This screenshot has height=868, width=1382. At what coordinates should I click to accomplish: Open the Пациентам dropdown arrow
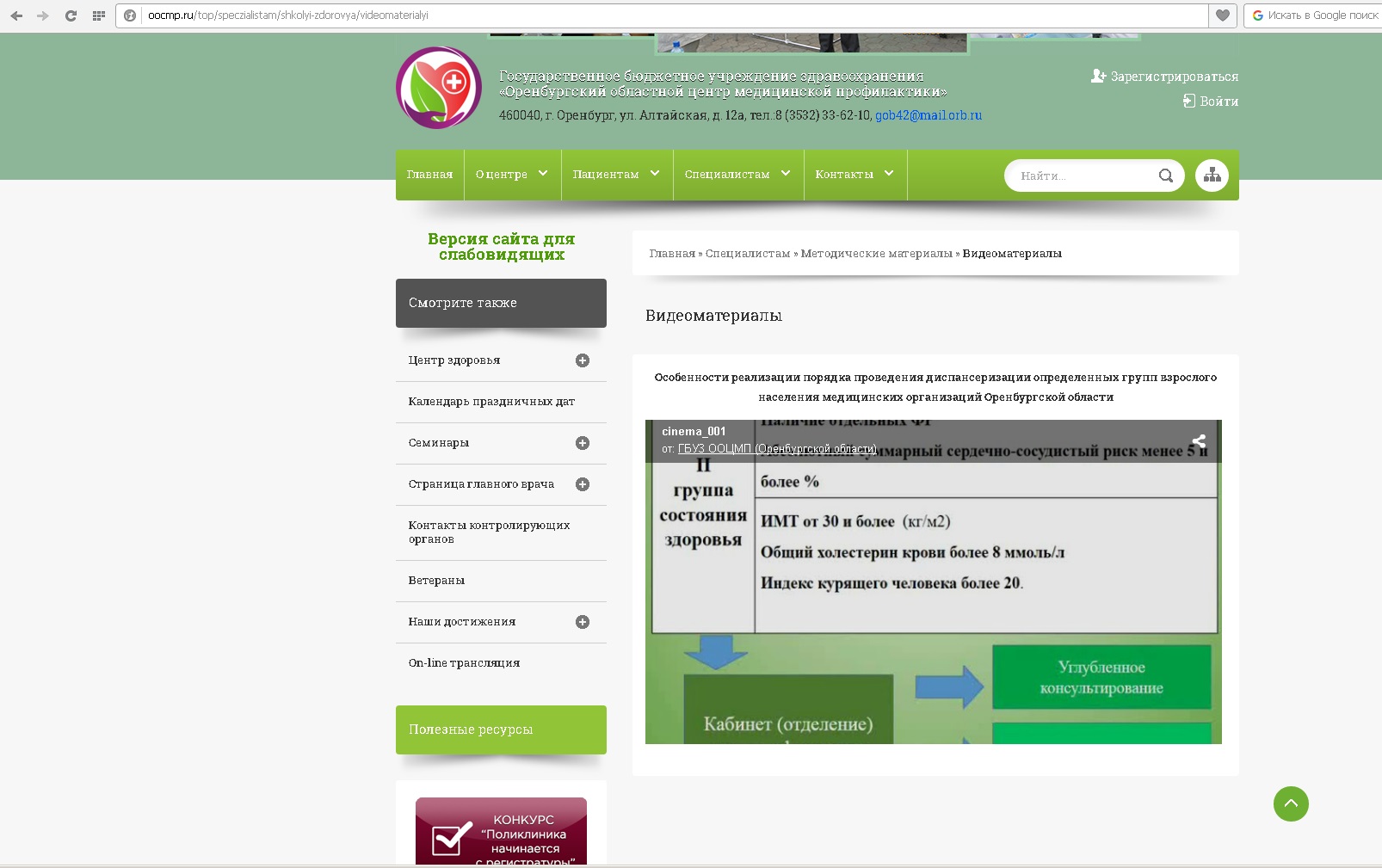click(x=655, y=174)
